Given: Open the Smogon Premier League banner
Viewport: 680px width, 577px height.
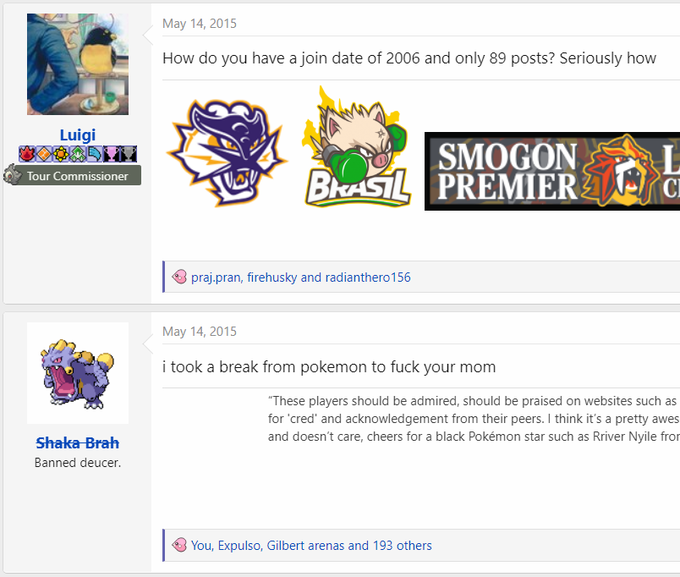Looking at the screenshot, I should click(x=551, y=170).
